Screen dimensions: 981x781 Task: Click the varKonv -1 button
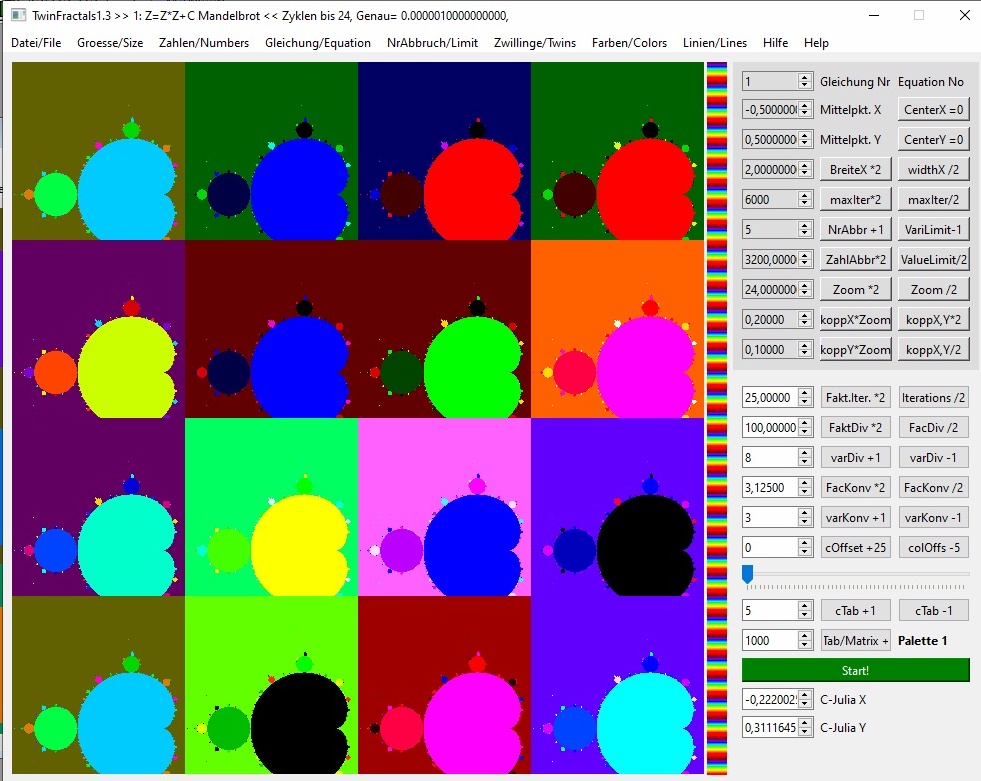point(933,518)
